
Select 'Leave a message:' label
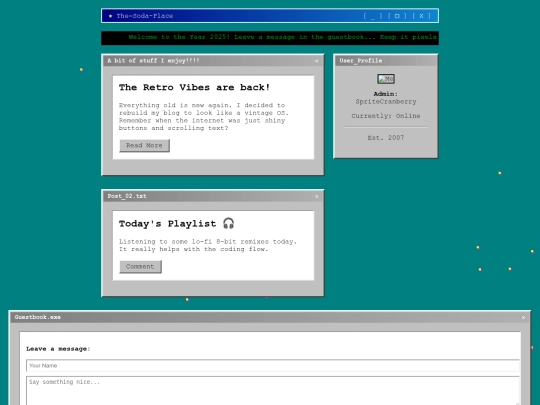click(58, 349)
